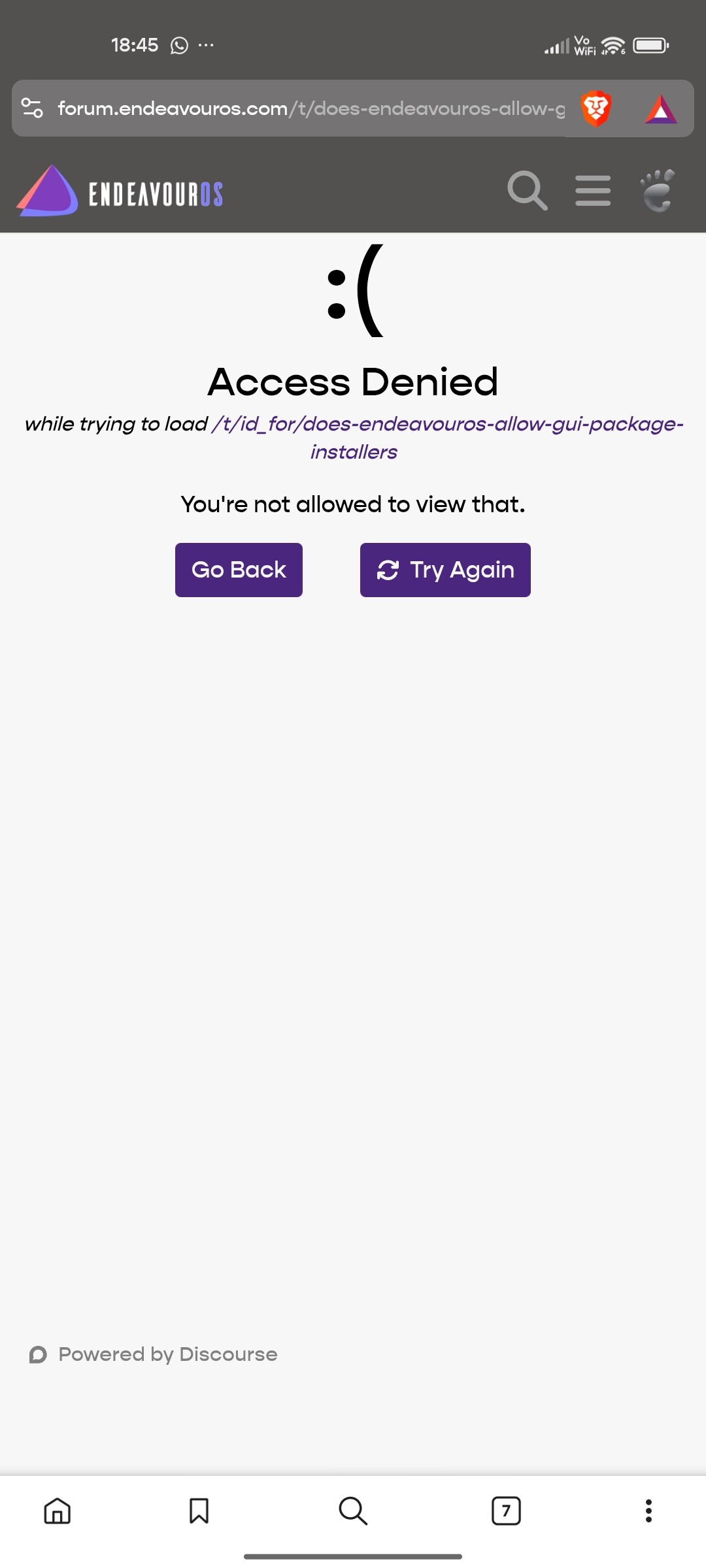Viewport: 706px width, 1568px height.
Task: Tap the battery indicator in status bar
Action: point(650,45)
